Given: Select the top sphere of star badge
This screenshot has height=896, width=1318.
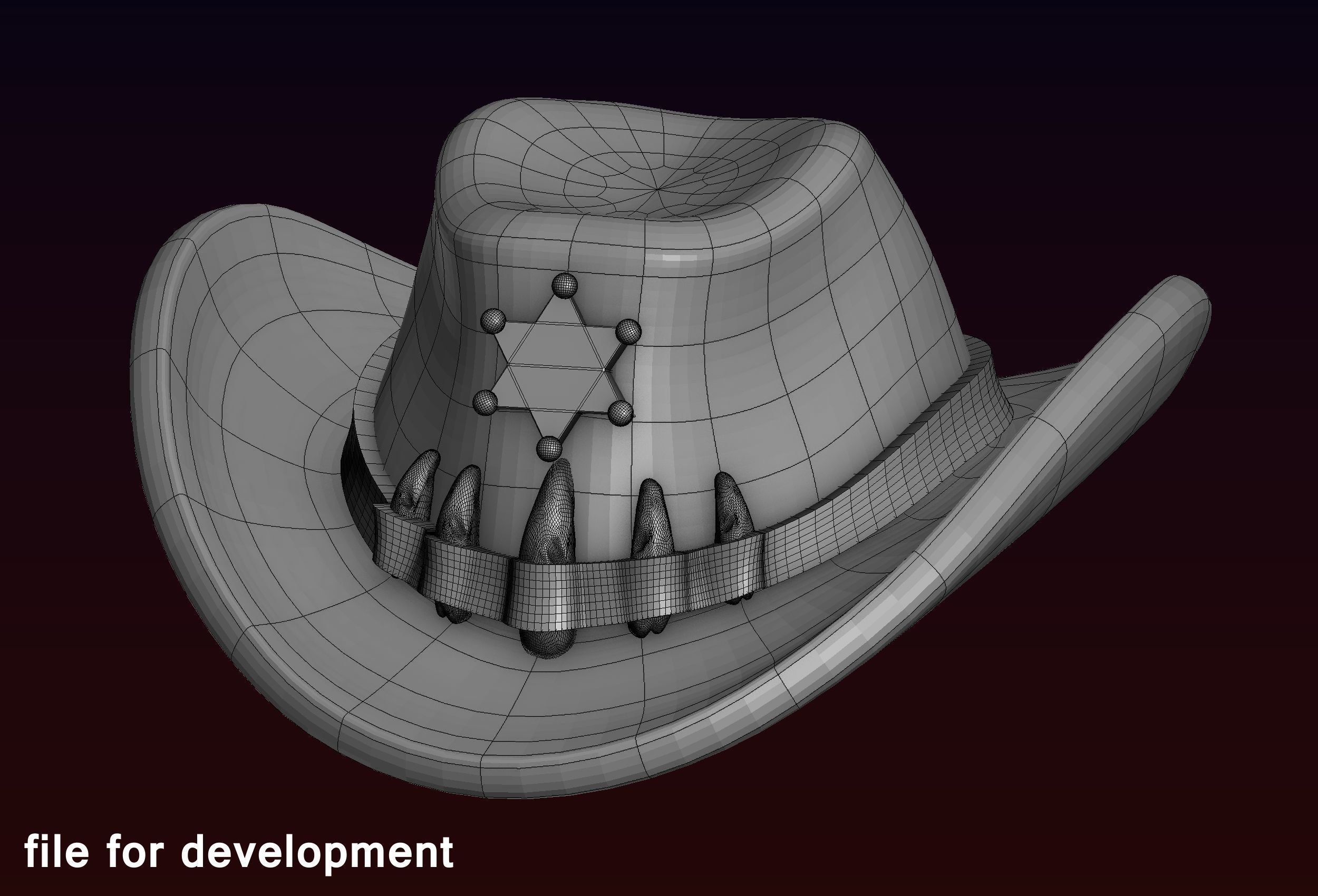Looking at the screenshot, I should click(x=564, y=285).
